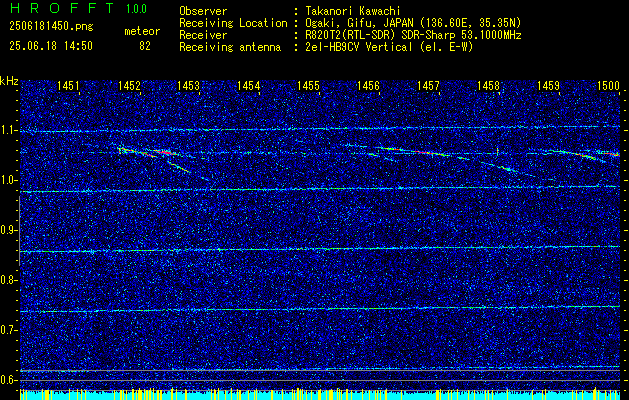Screen dimensions: 629x400
Task: Click the 0.6 kHz axis label
Action: pos(8,380)
